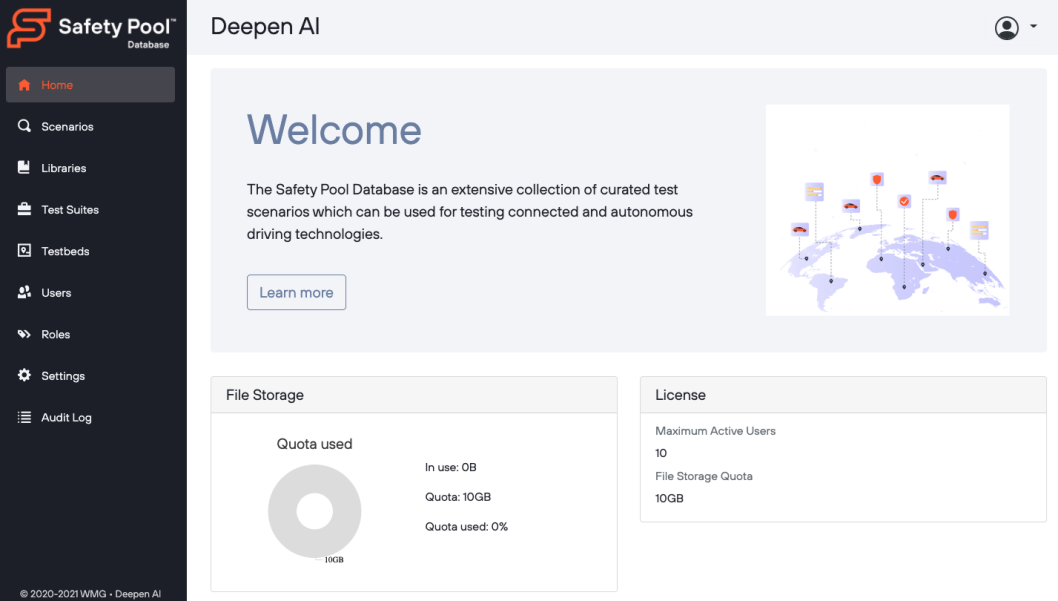Click the 'In use: 0B' text

[451, 467]
